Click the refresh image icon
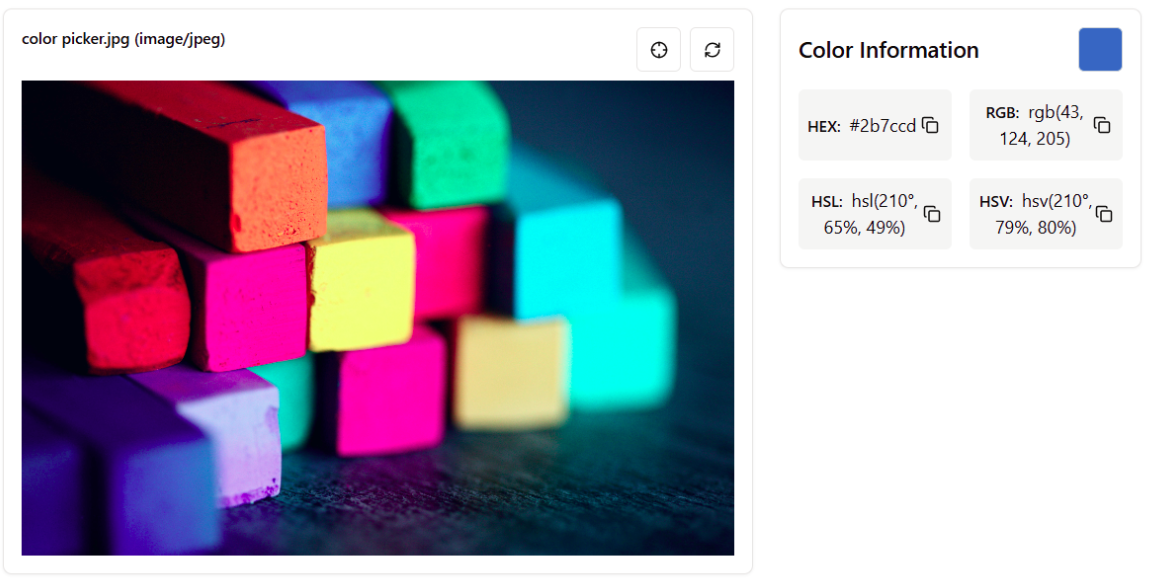 [x=711, y=48]
